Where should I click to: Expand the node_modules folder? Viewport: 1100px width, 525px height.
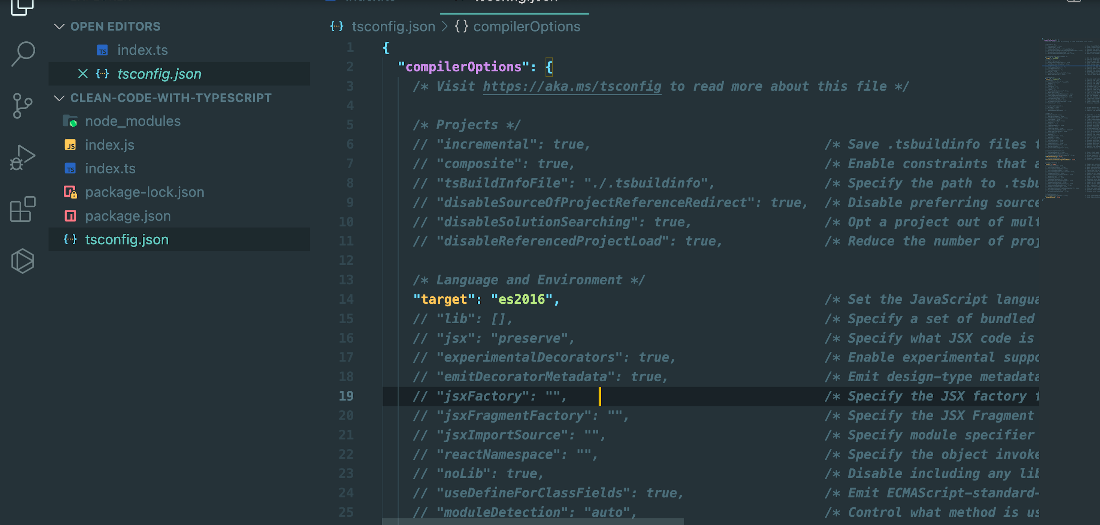click(133, 121)
